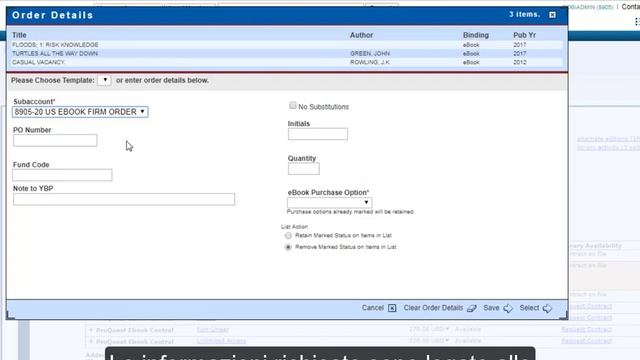Click the Clear Order Details label
Screen dimensions: 640x360
(433, 308)
